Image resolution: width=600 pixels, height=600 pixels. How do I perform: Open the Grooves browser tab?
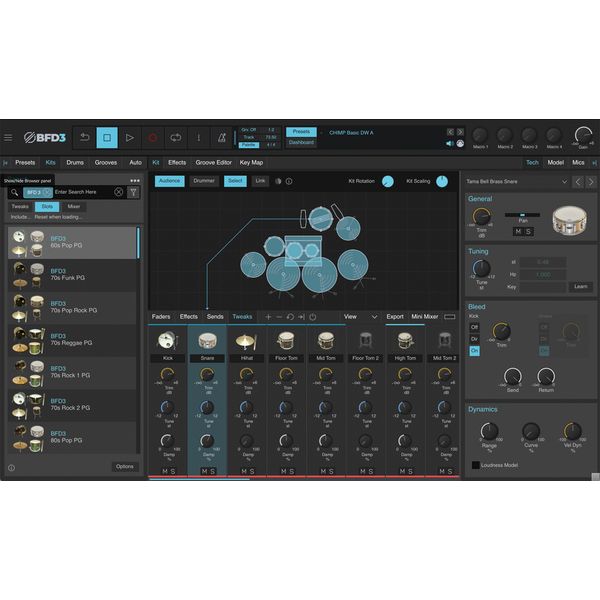coord(106,163)
